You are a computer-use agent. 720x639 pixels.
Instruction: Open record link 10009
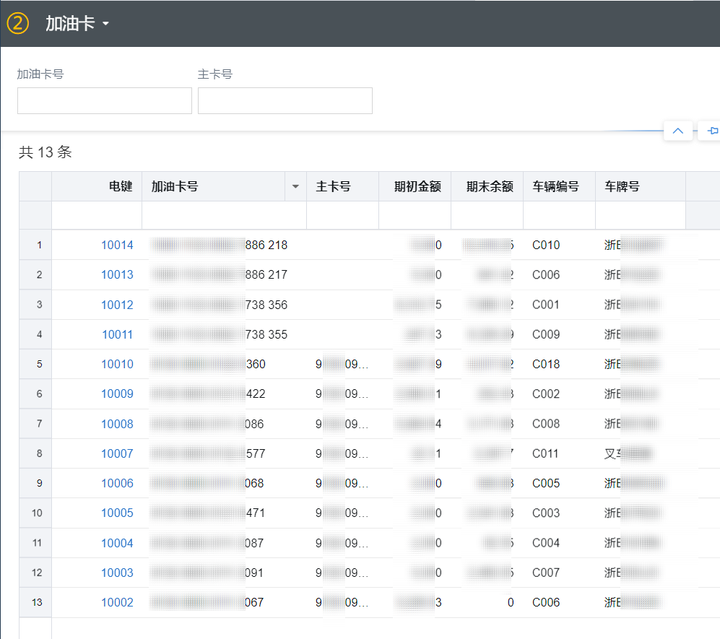coord(117,394)
